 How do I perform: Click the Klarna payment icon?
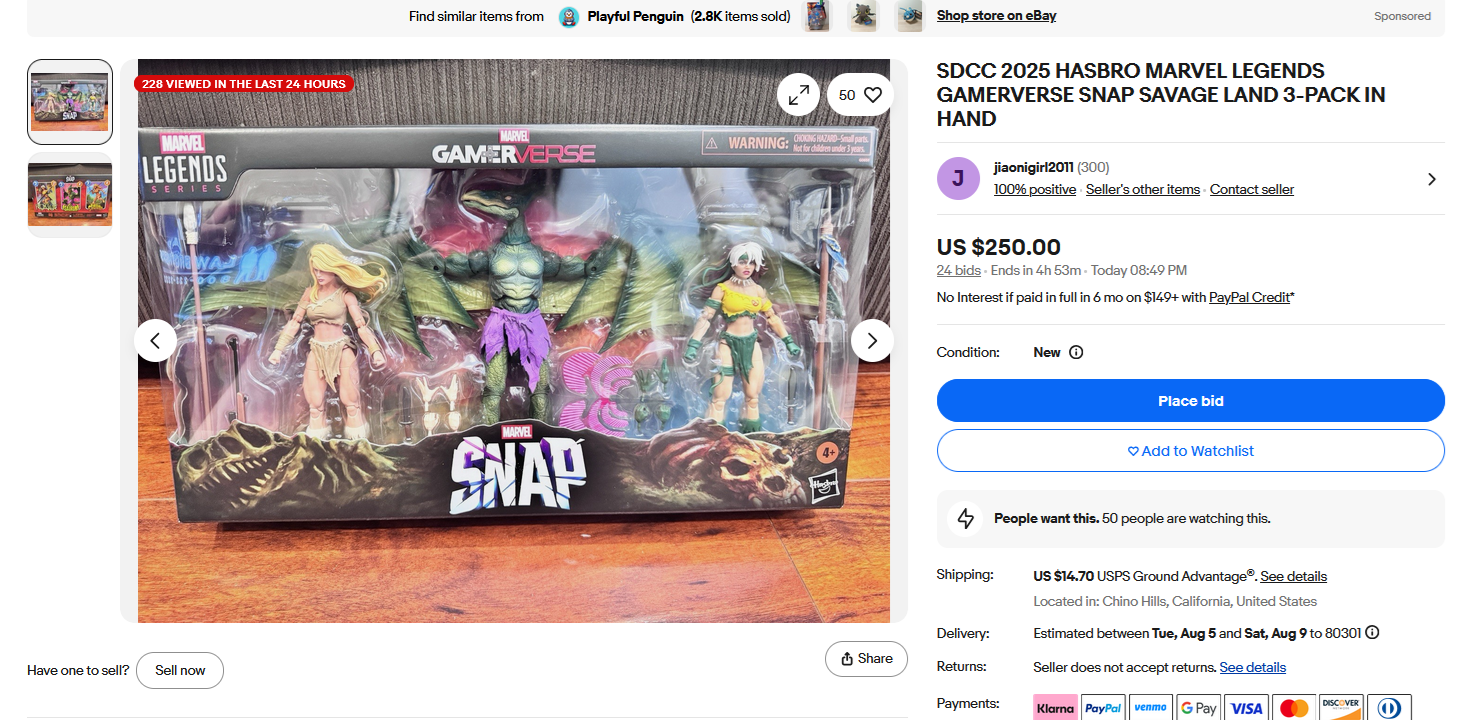[1055, 707]
